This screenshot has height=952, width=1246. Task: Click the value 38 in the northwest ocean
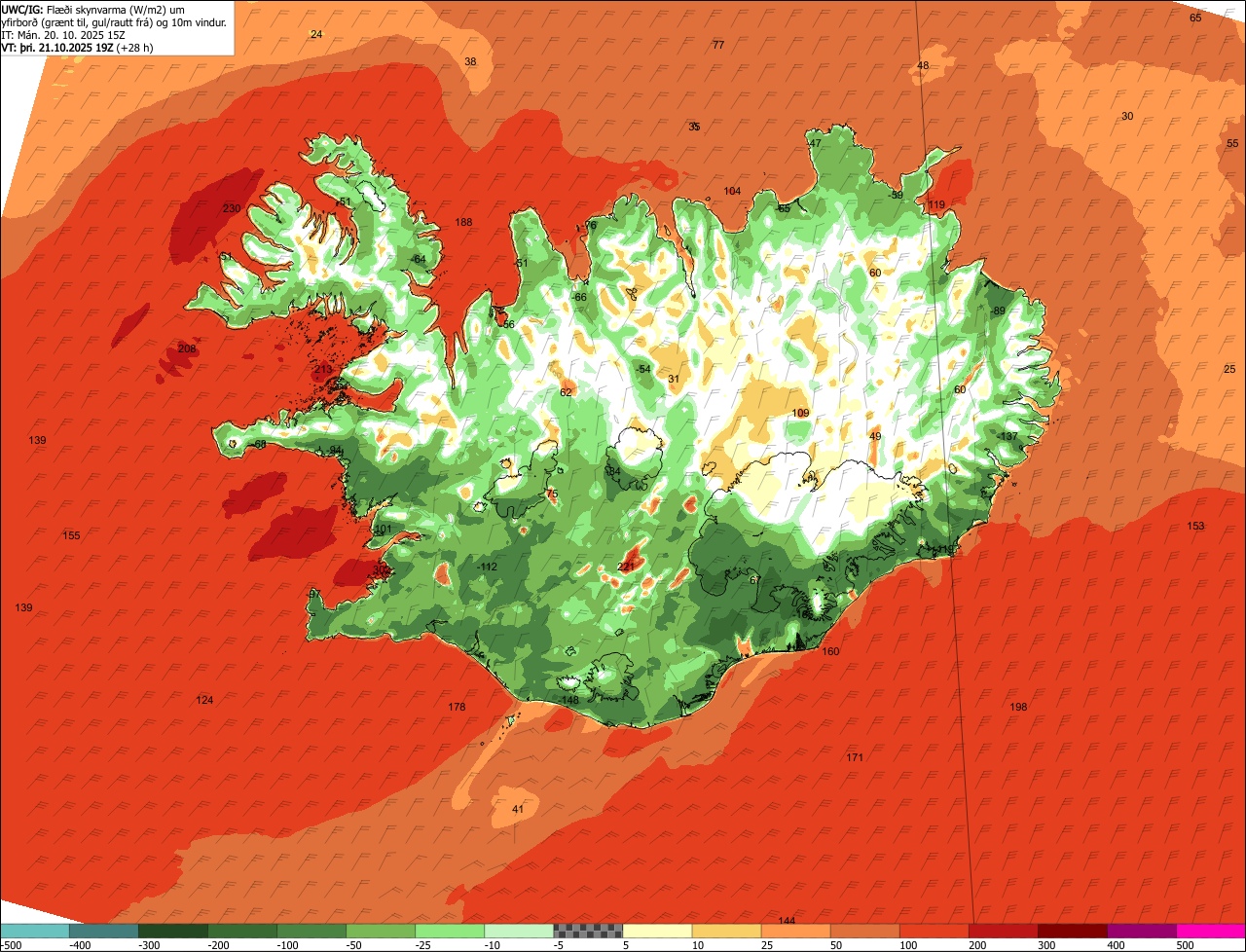(470, 62)
